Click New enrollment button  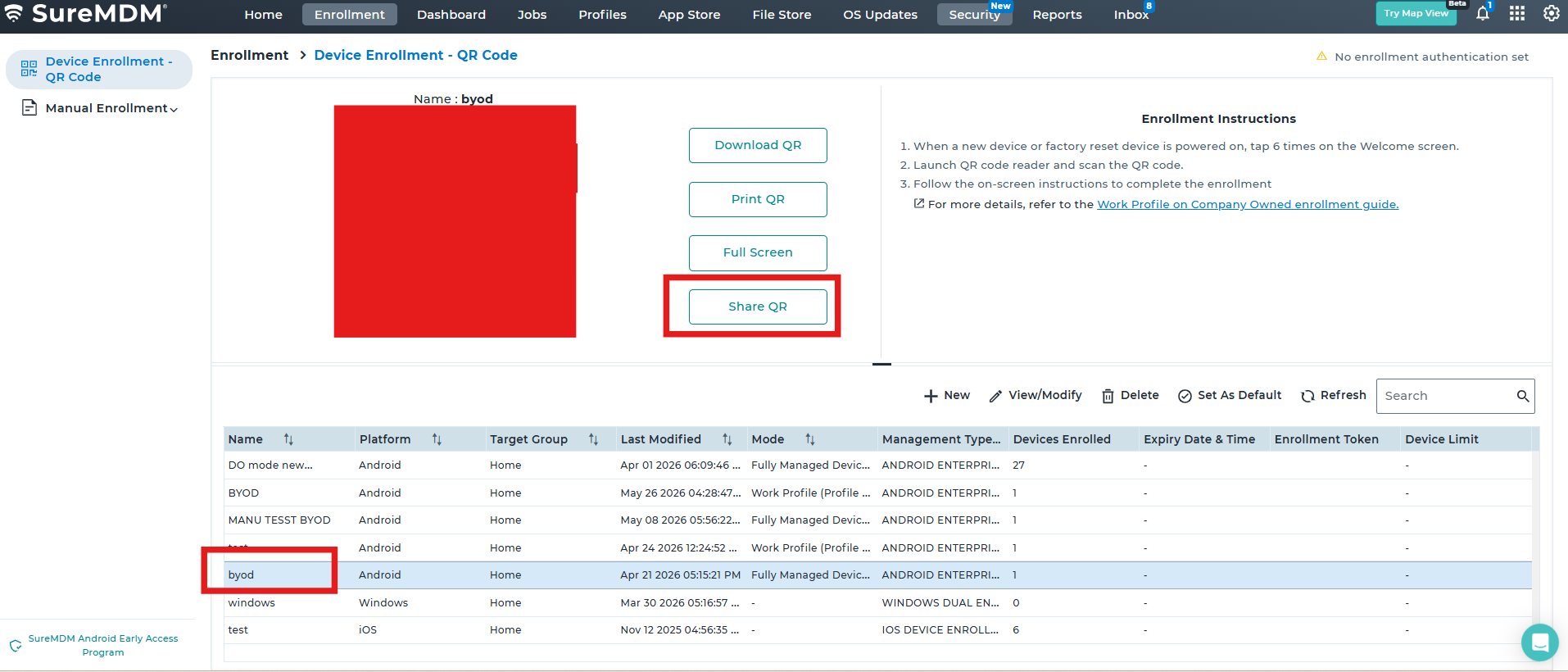click(947, 396)
